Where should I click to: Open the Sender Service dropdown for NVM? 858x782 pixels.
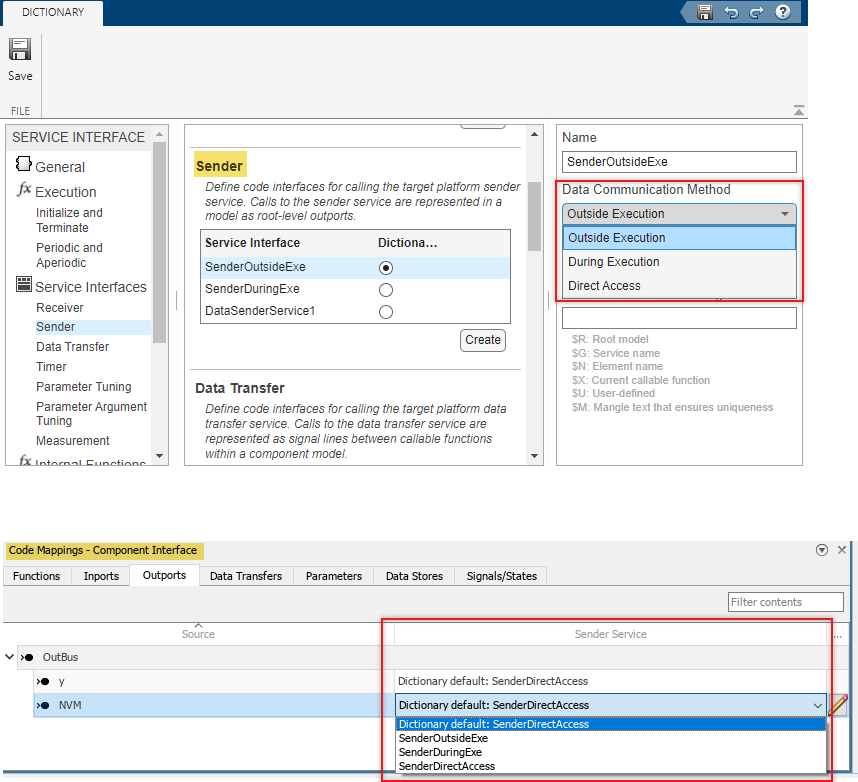tap(818, 705)
